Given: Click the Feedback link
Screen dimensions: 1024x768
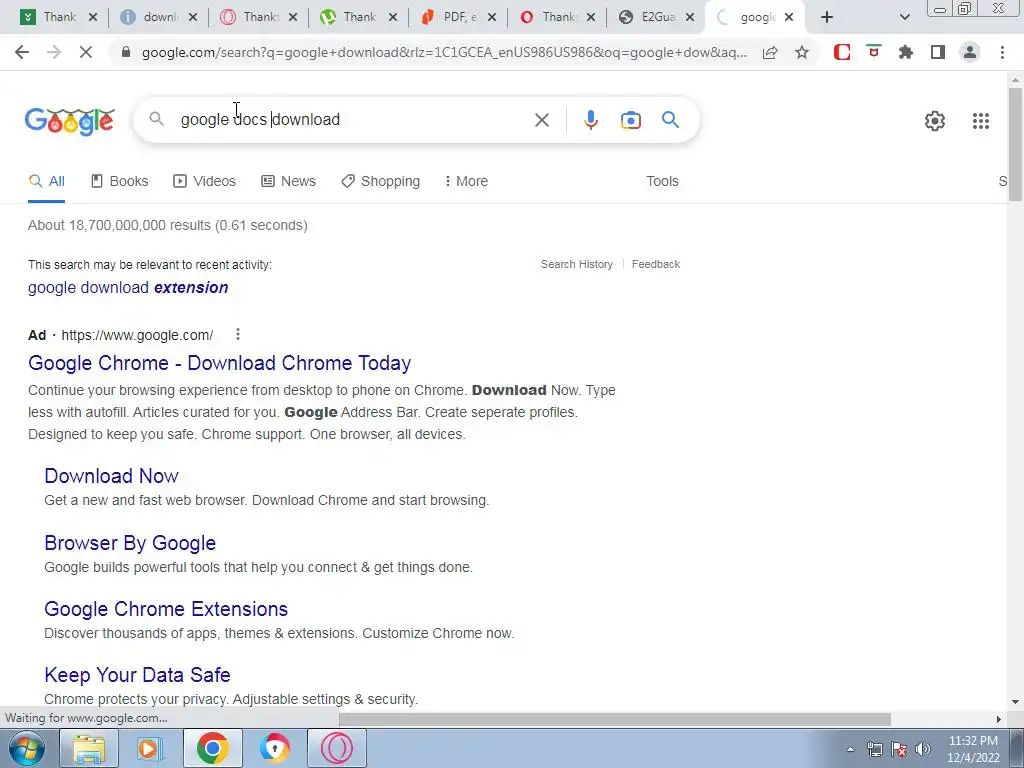Looking at the screenshot, I should pyautogui.click(x=656, y=264).
